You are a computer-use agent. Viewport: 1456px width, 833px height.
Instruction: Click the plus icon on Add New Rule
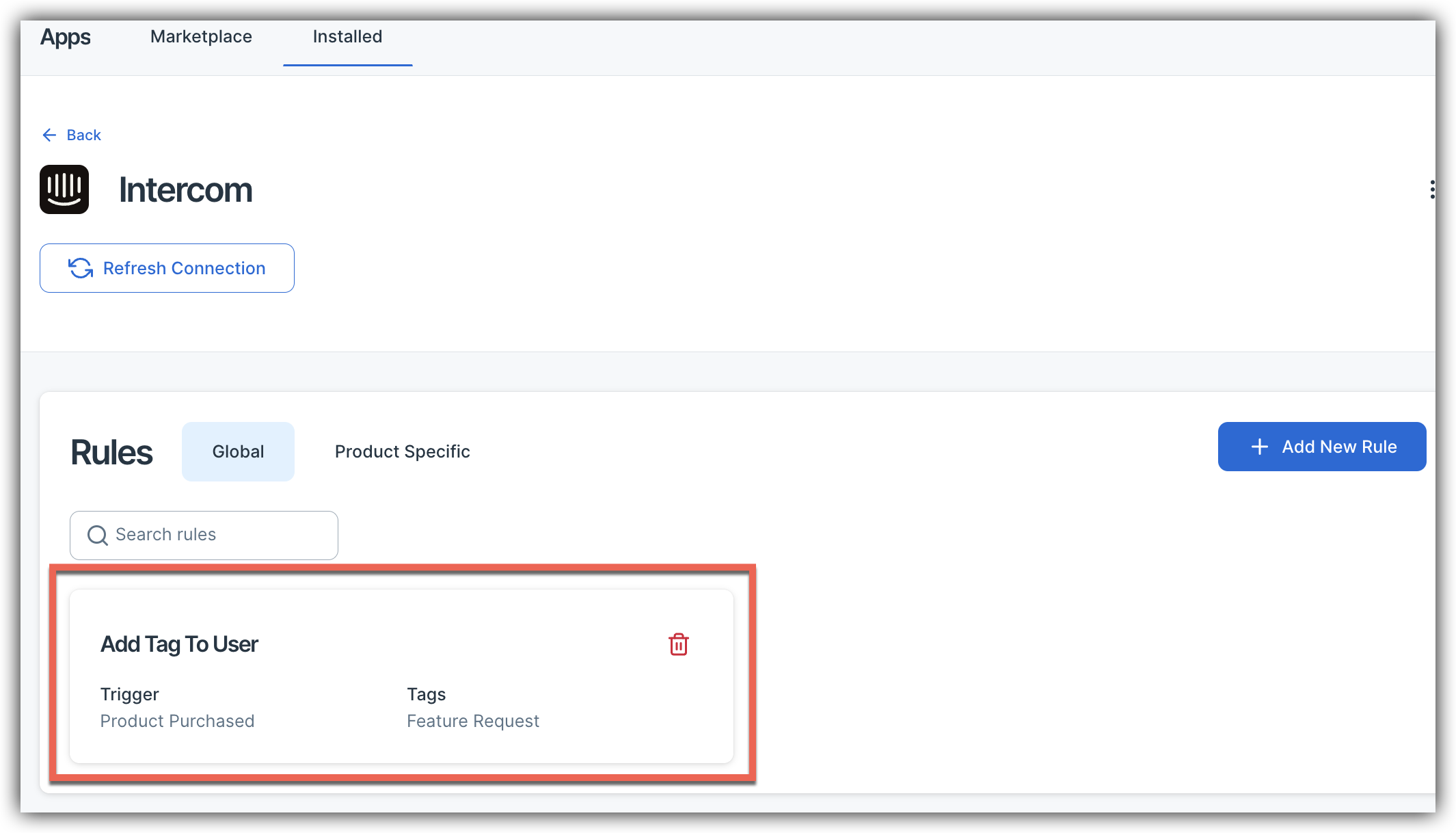[x=1259, y=447]
